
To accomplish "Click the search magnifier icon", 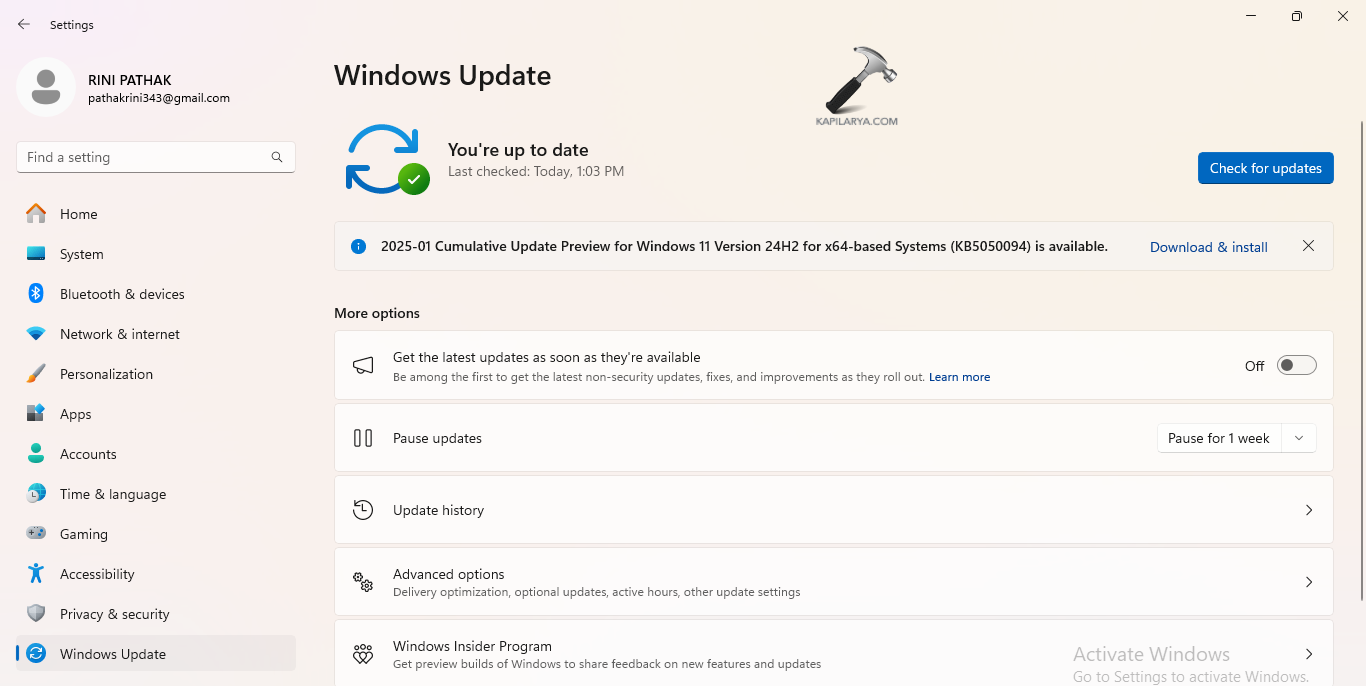I will click(277, 157).
